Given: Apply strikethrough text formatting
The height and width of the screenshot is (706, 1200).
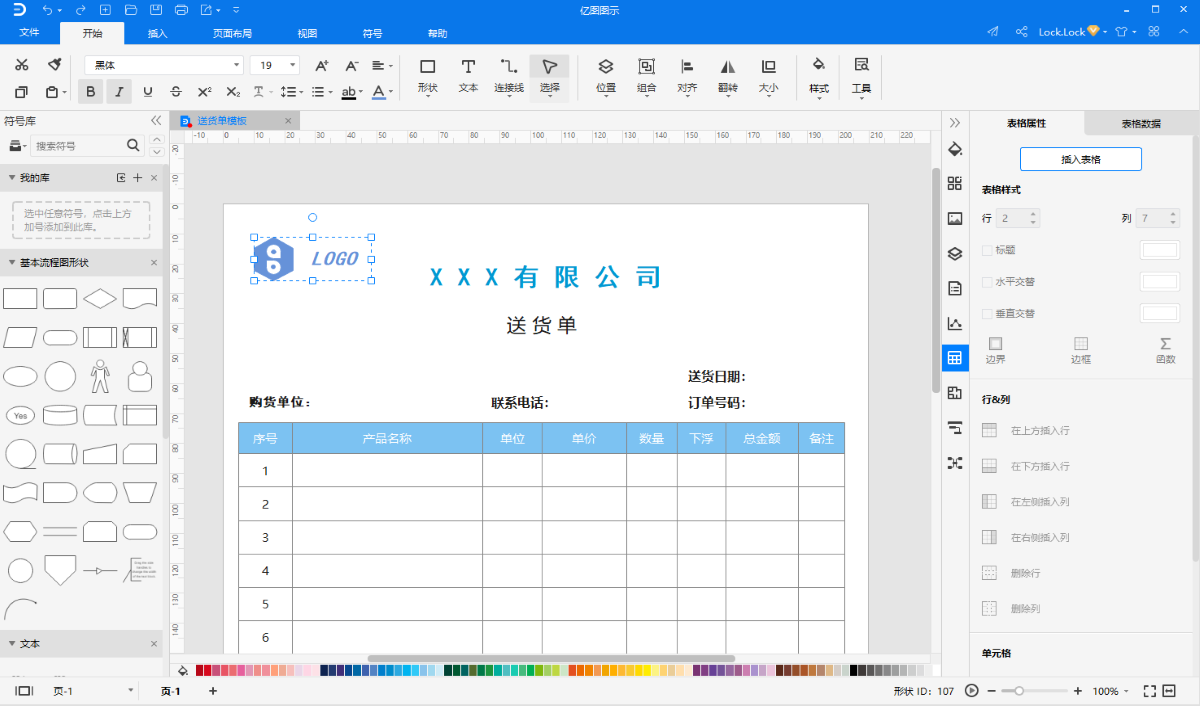Looking at the screenshot, I should 176,92.
